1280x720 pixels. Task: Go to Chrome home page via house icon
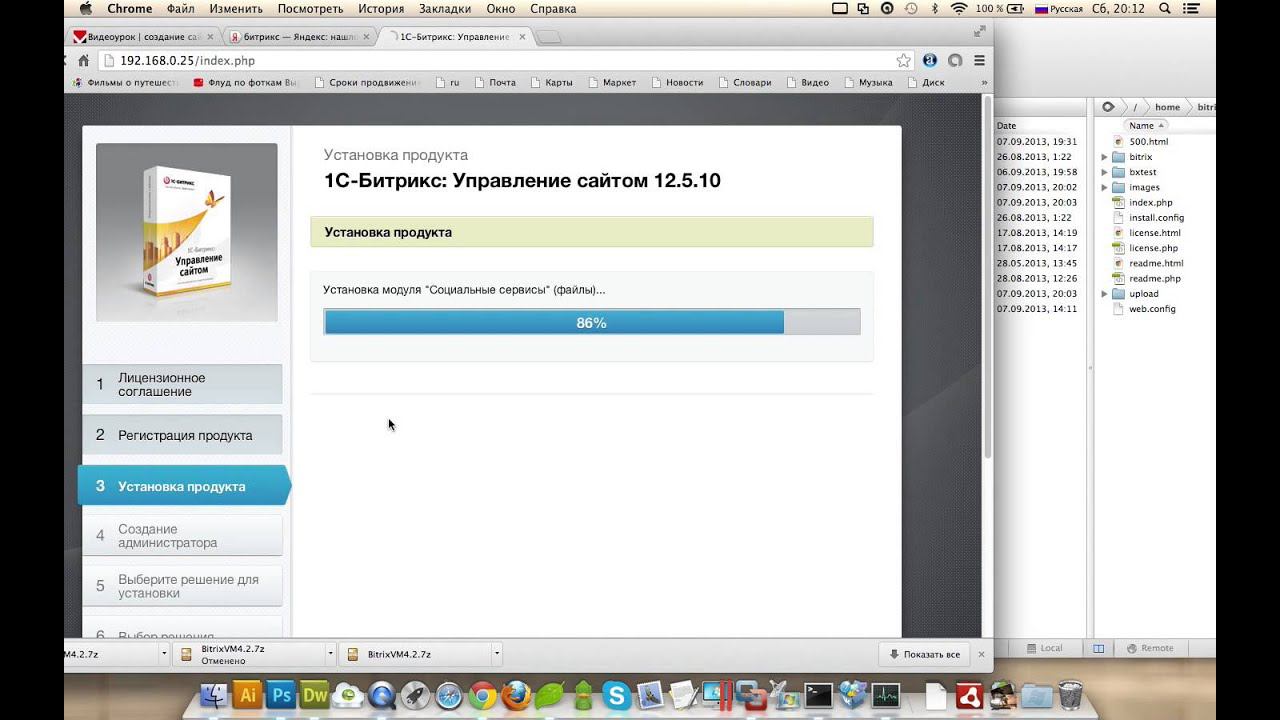tap(84, 61)
